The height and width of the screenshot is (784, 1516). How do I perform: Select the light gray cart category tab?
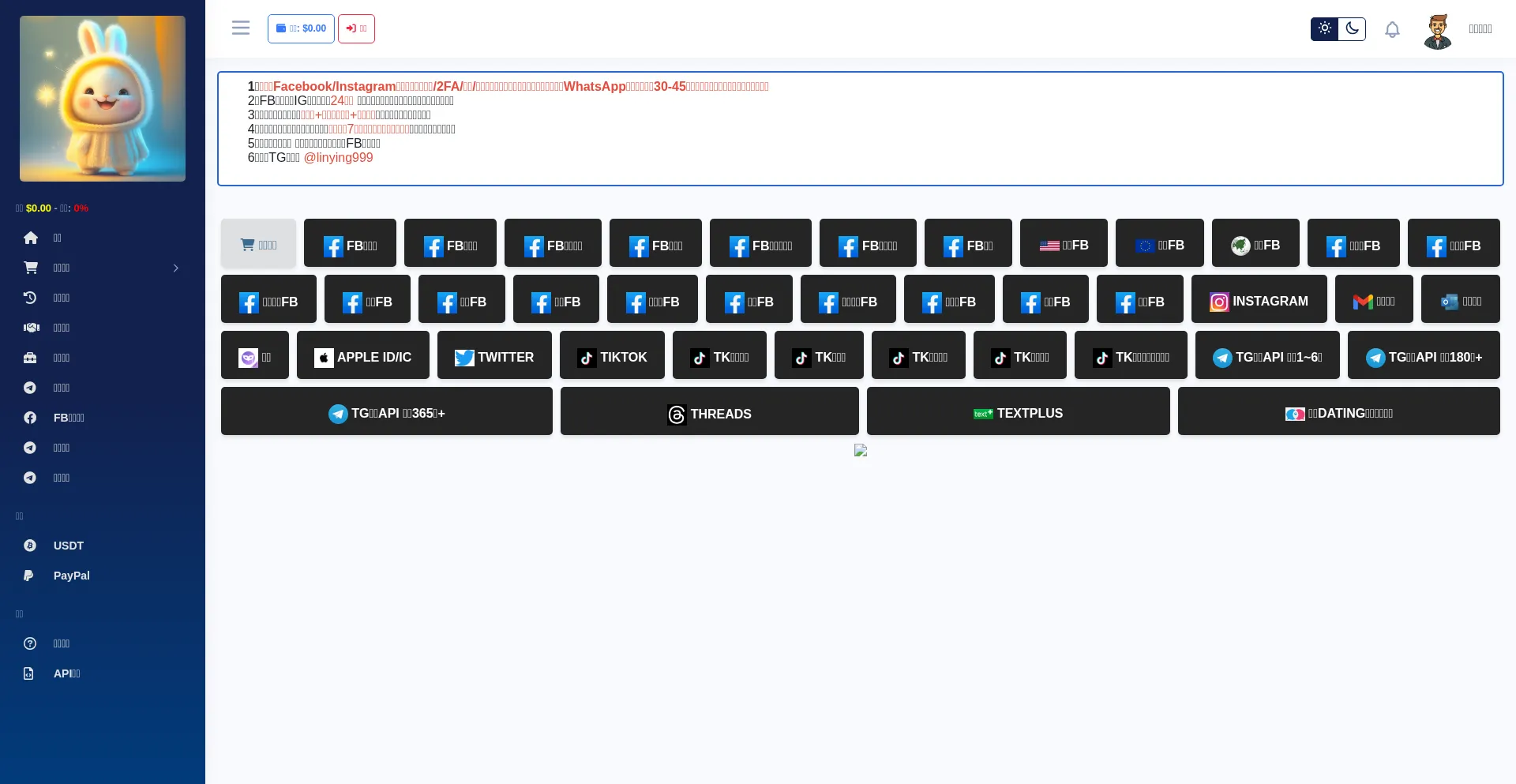[x=258, y=245]
